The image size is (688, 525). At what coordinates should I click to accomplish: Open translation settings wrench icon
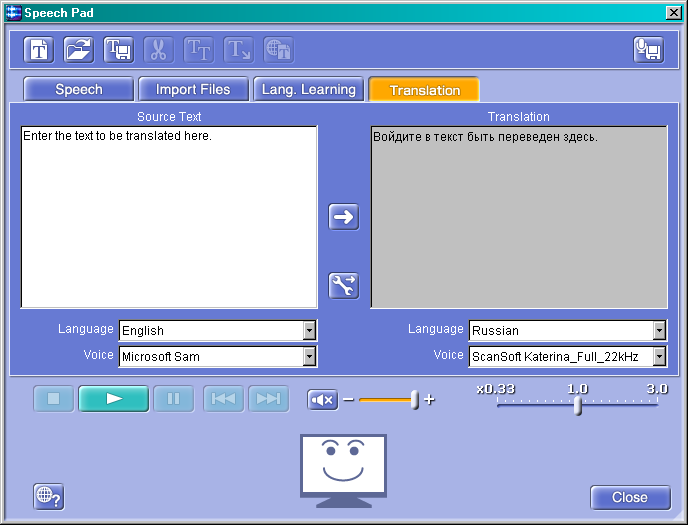click(x=344, y=286)
